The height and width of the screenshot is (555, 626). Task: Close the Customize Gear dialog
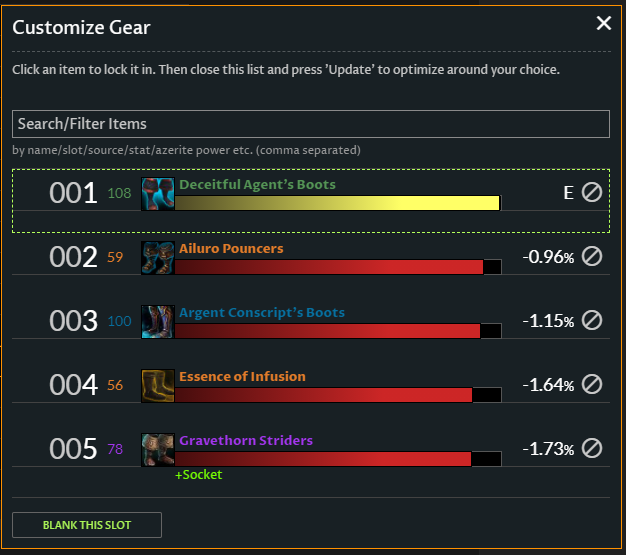point(604,23)
